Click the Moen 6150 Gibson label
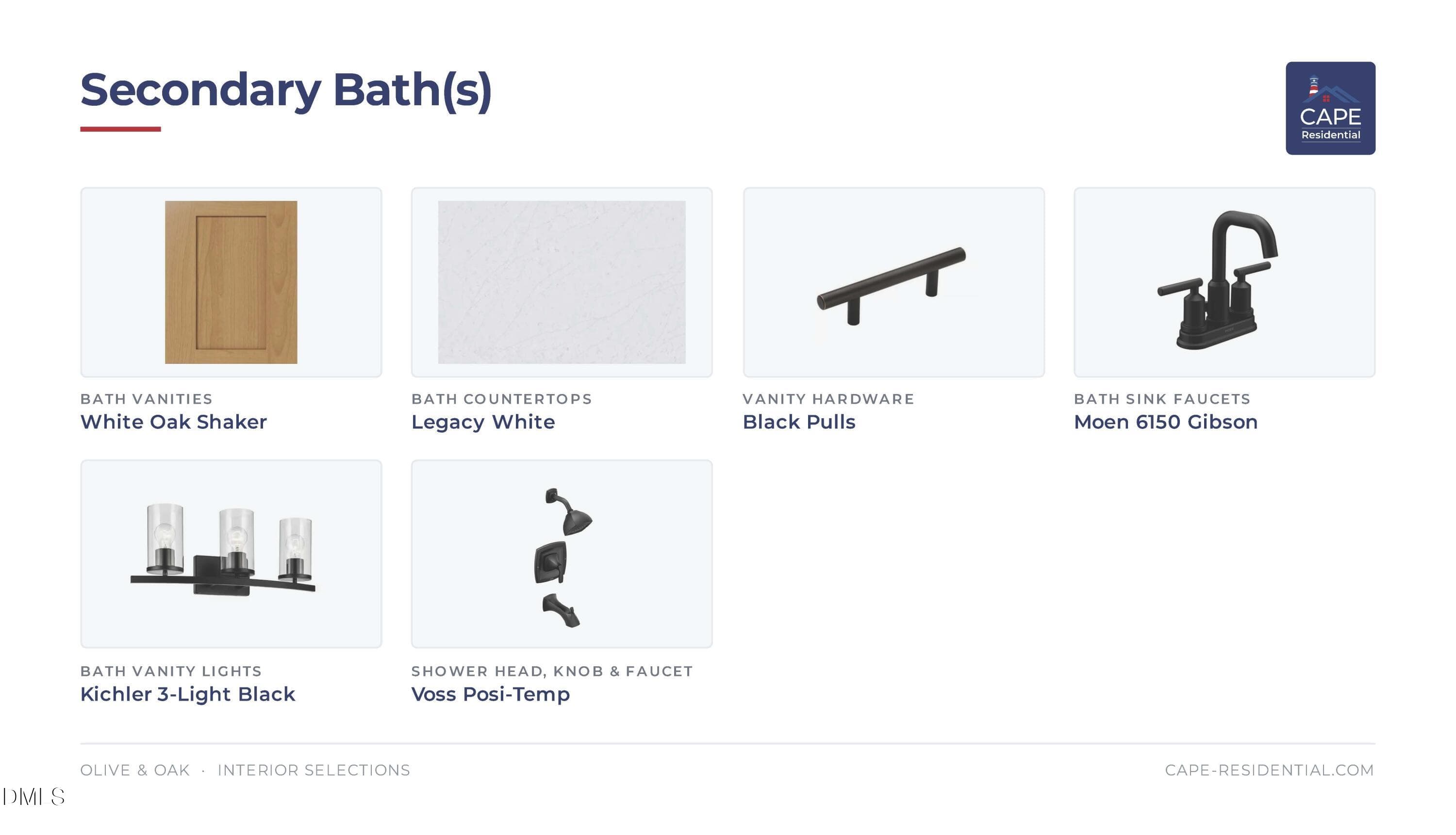 [x=1165, y=422]
